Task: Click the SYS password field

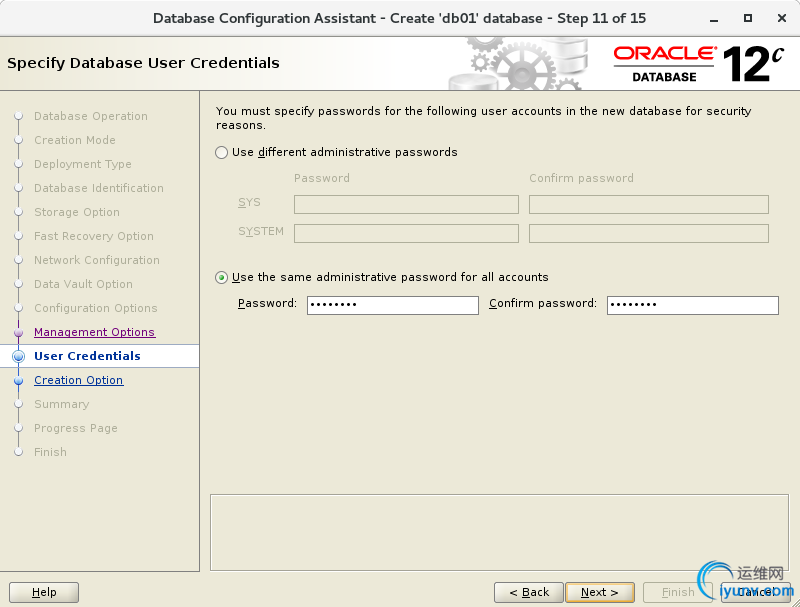Action: tap(406, 205)
